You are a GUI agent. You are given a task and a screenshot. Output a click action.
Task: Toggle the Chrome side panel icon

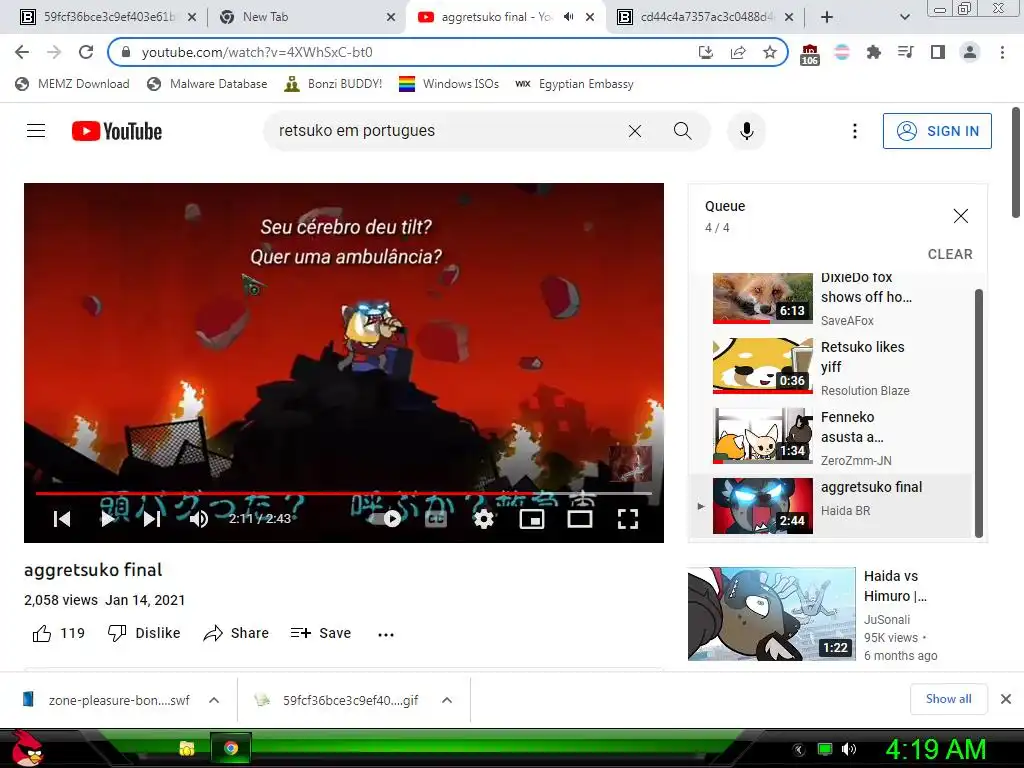tap(938, 52)
